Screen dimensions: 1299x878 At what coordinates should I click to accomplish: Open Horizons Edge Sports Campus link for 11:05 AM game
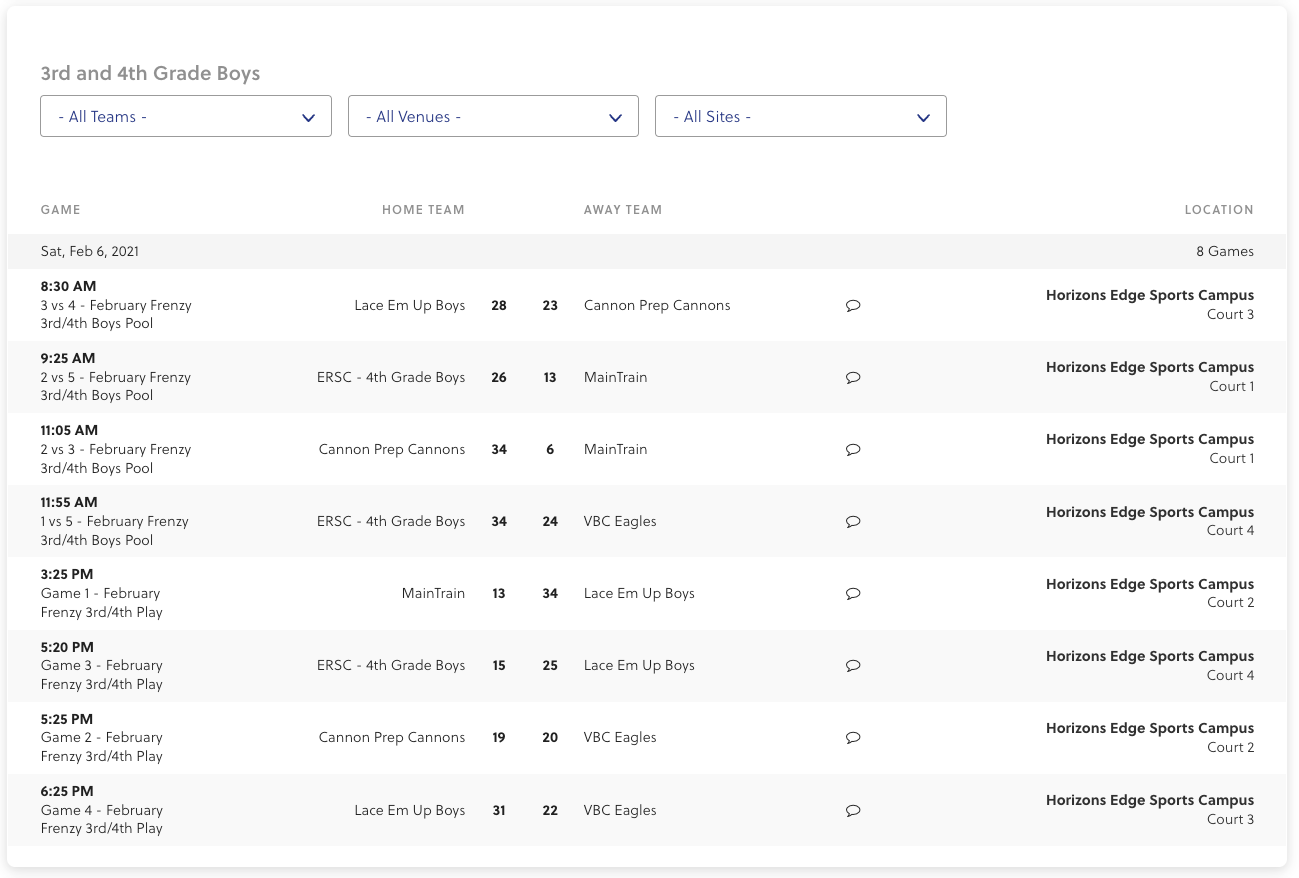coord(1150,439)
